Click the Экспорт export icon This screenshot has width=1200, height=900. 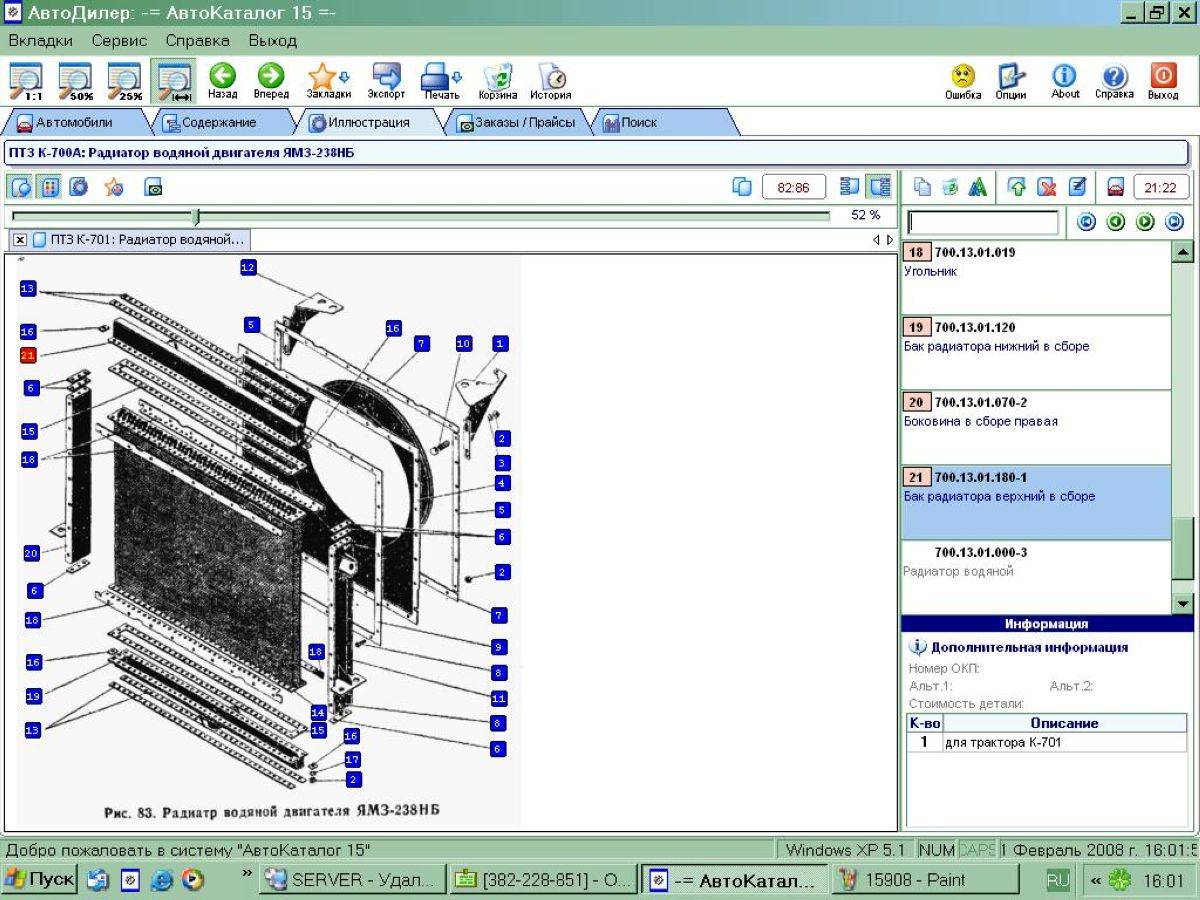click(386, 80)
